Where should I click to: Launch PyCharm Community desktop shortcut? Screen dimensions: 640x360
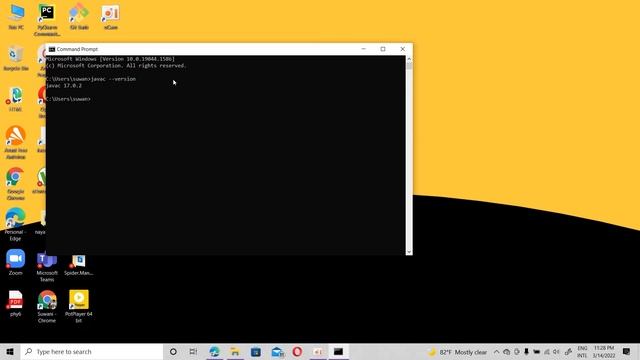click(47, 20)
